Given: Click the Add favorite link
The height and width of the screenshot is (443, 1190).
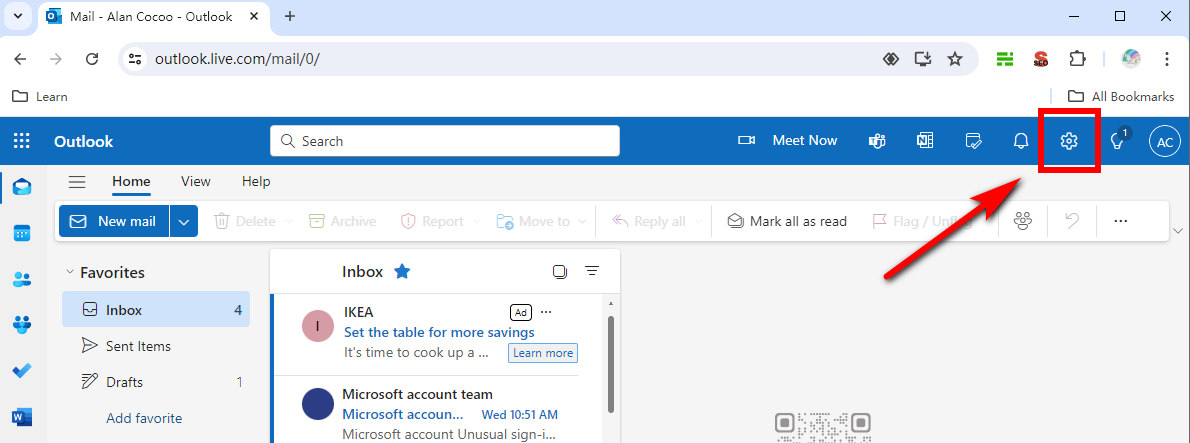Looking at the screenshot, I should pyautogui.click(x=144, y=418).
